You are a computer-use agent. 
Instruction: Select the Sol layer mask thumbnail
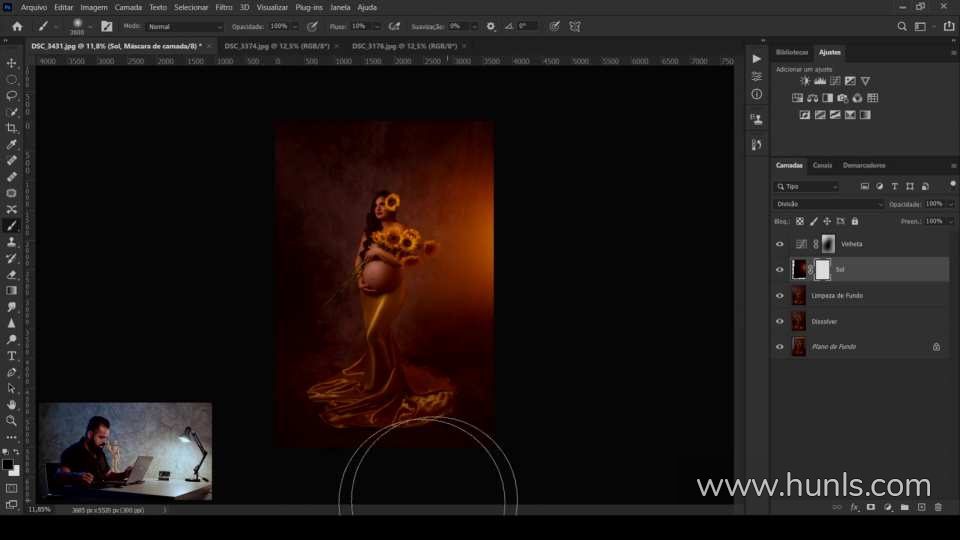(x=822, y=270)
